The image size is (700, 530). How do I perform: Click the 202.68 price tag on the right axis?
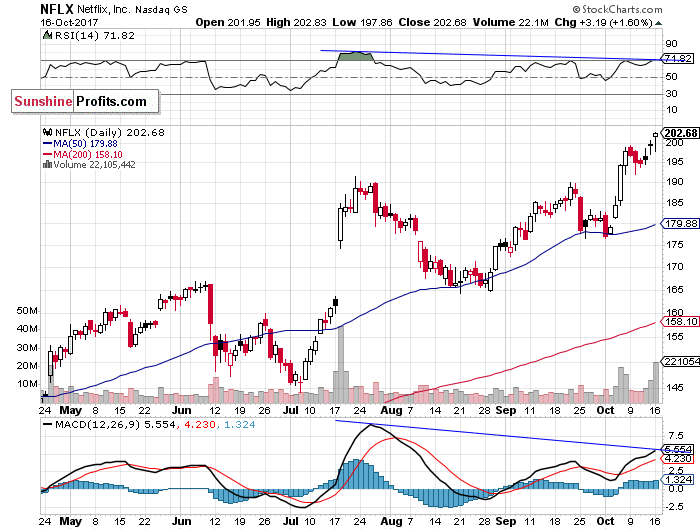680,133
